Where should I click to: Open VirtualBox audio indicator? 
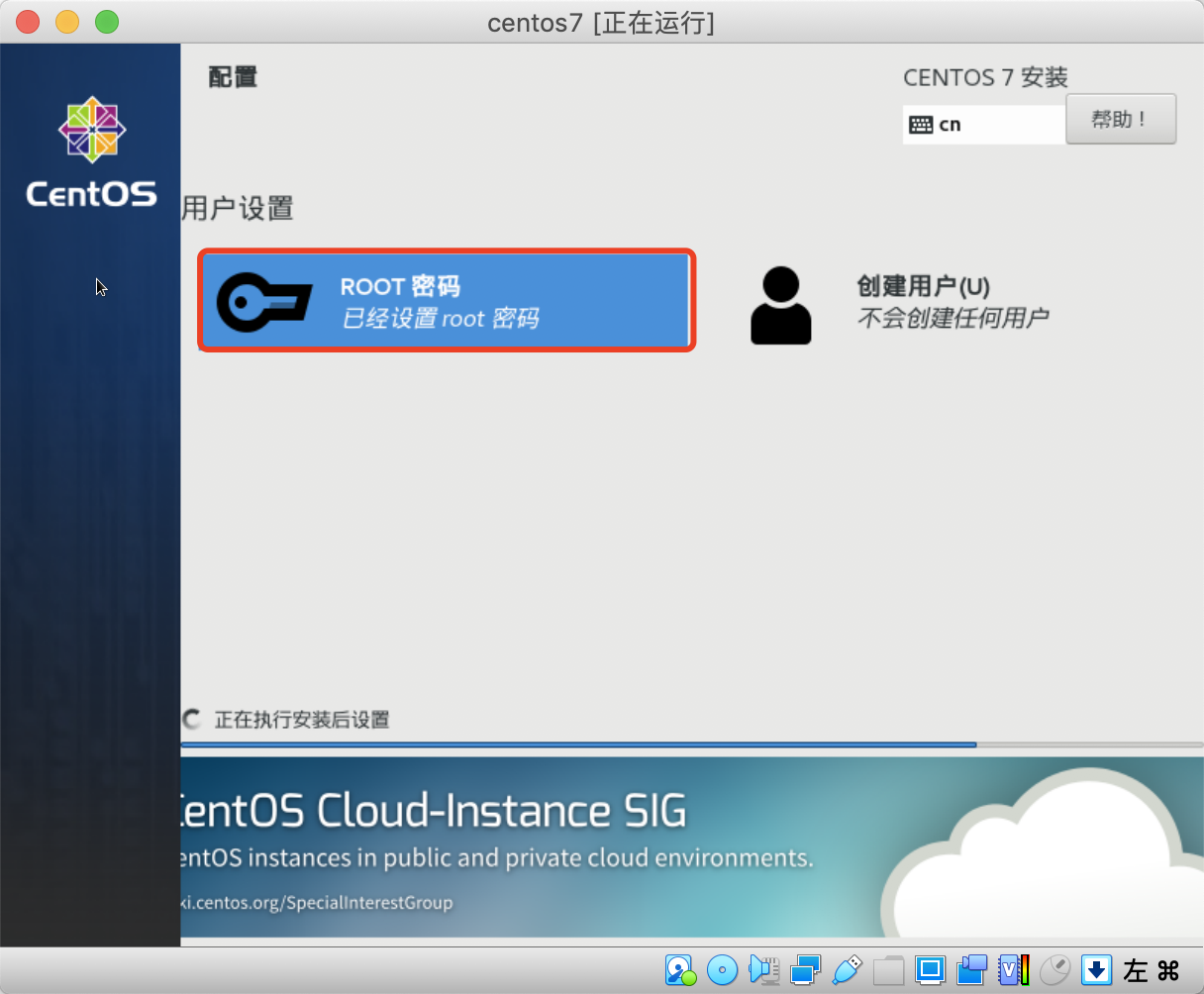(x=763, y=969)
